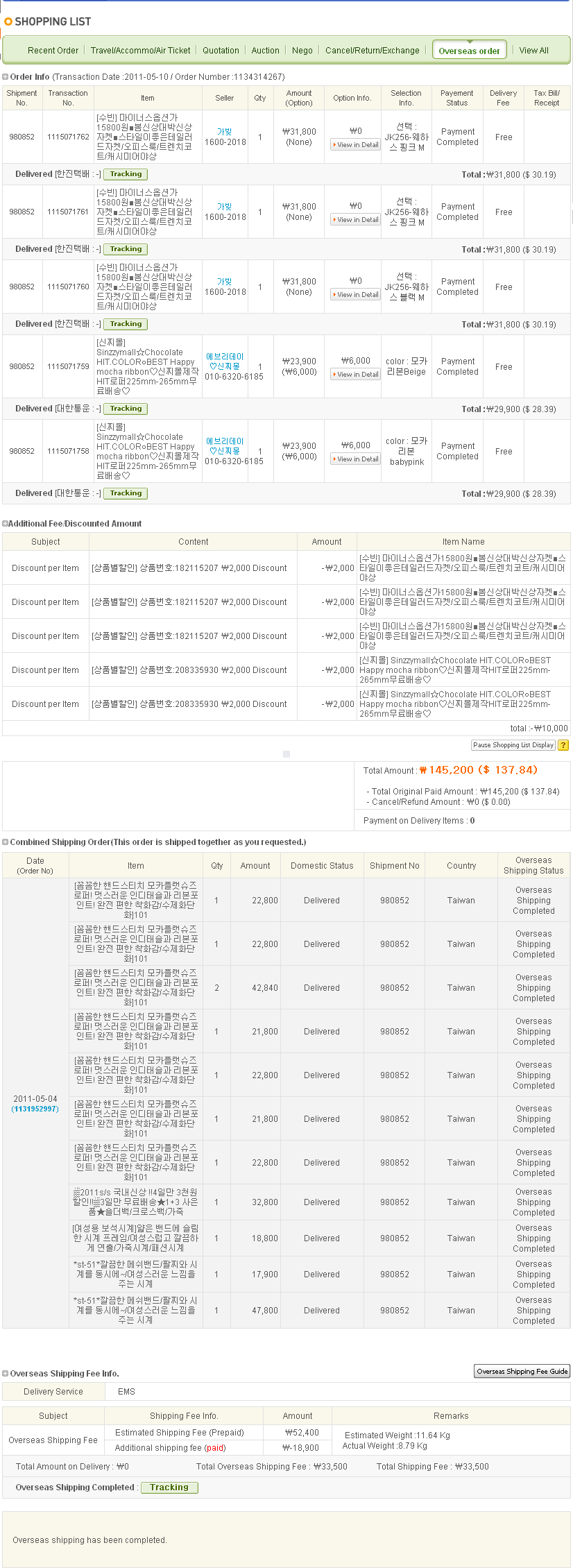The height and width of the screenshot is (1568, 573).
Task: Click the Total Overseas Shipping Fee ₩33,500 text
Action: pyautogui.click(x=272, y=1467)
